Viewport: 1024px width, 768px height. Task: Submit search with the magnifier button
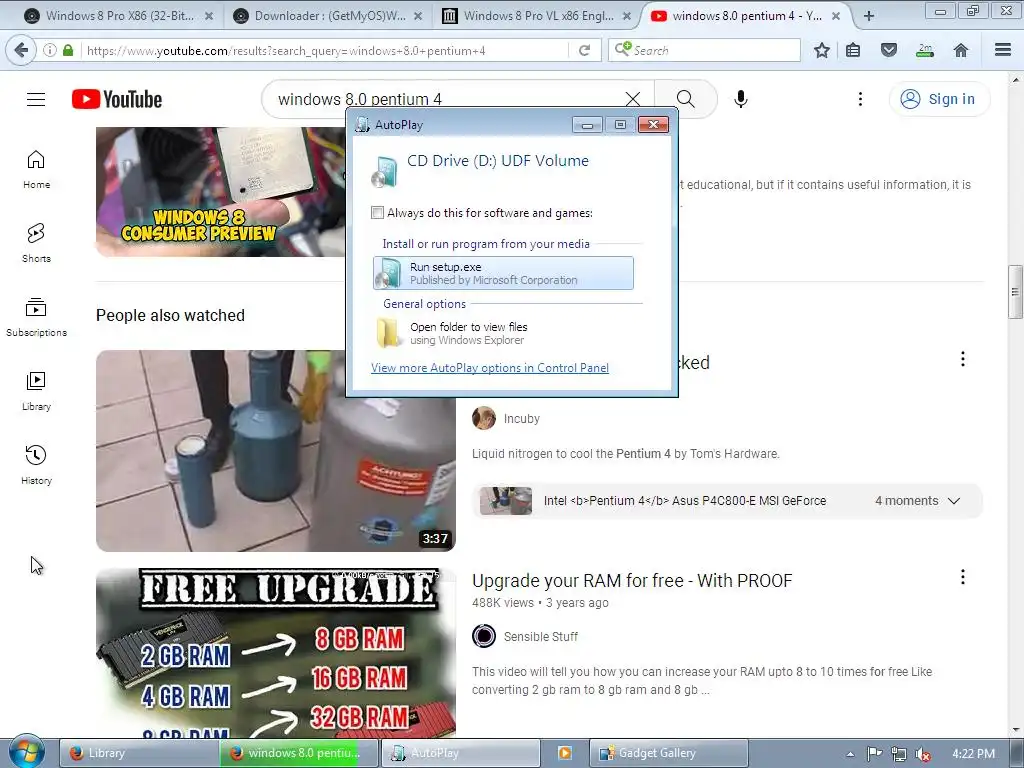[x=686, y=99]
